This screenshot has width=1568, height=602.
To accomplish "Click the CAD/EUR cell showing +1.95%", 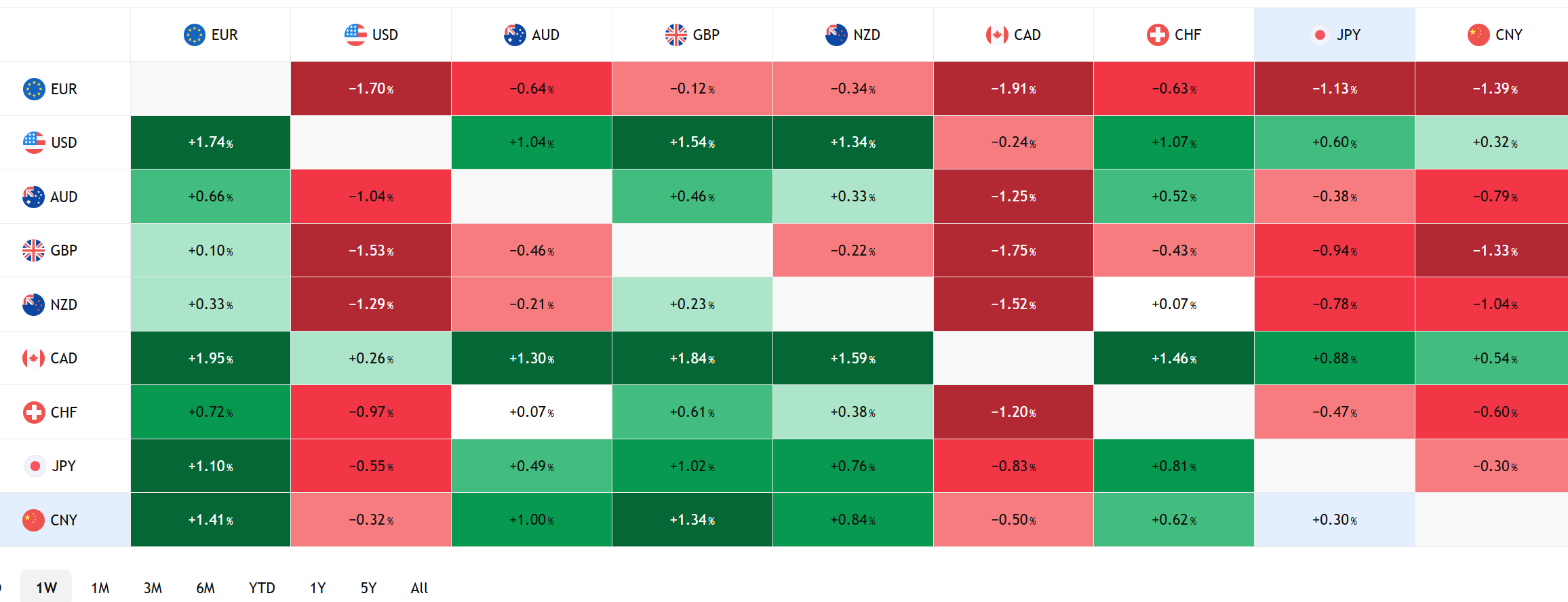I will tap(210, 358).
